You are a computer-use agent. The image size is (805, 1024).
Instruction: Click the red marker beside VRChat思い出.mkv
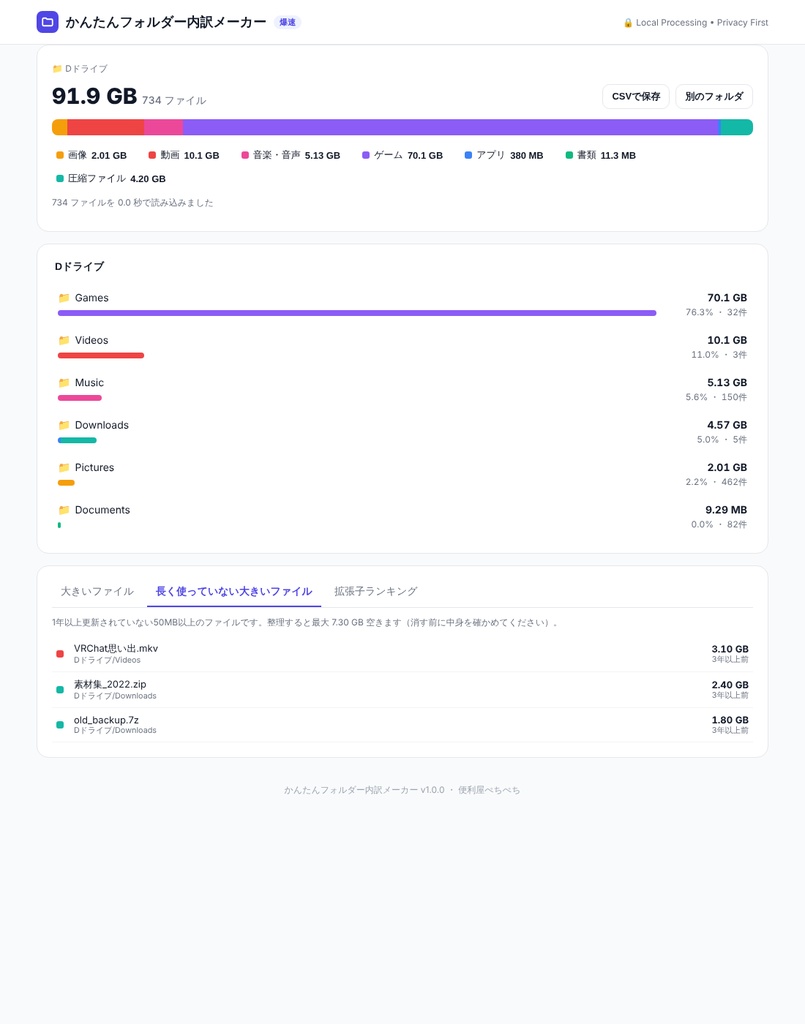click(x=60, y=654)
